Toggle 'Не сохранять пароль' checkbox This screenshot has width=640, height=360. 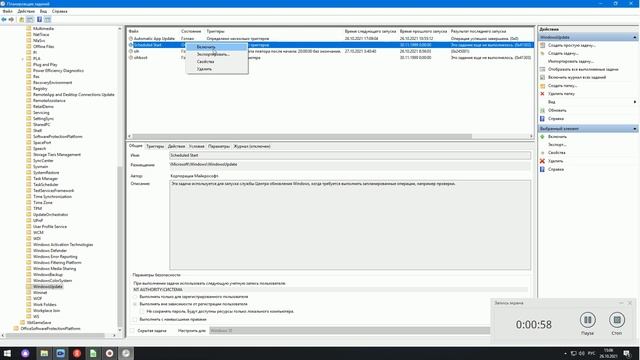[142, 311]
